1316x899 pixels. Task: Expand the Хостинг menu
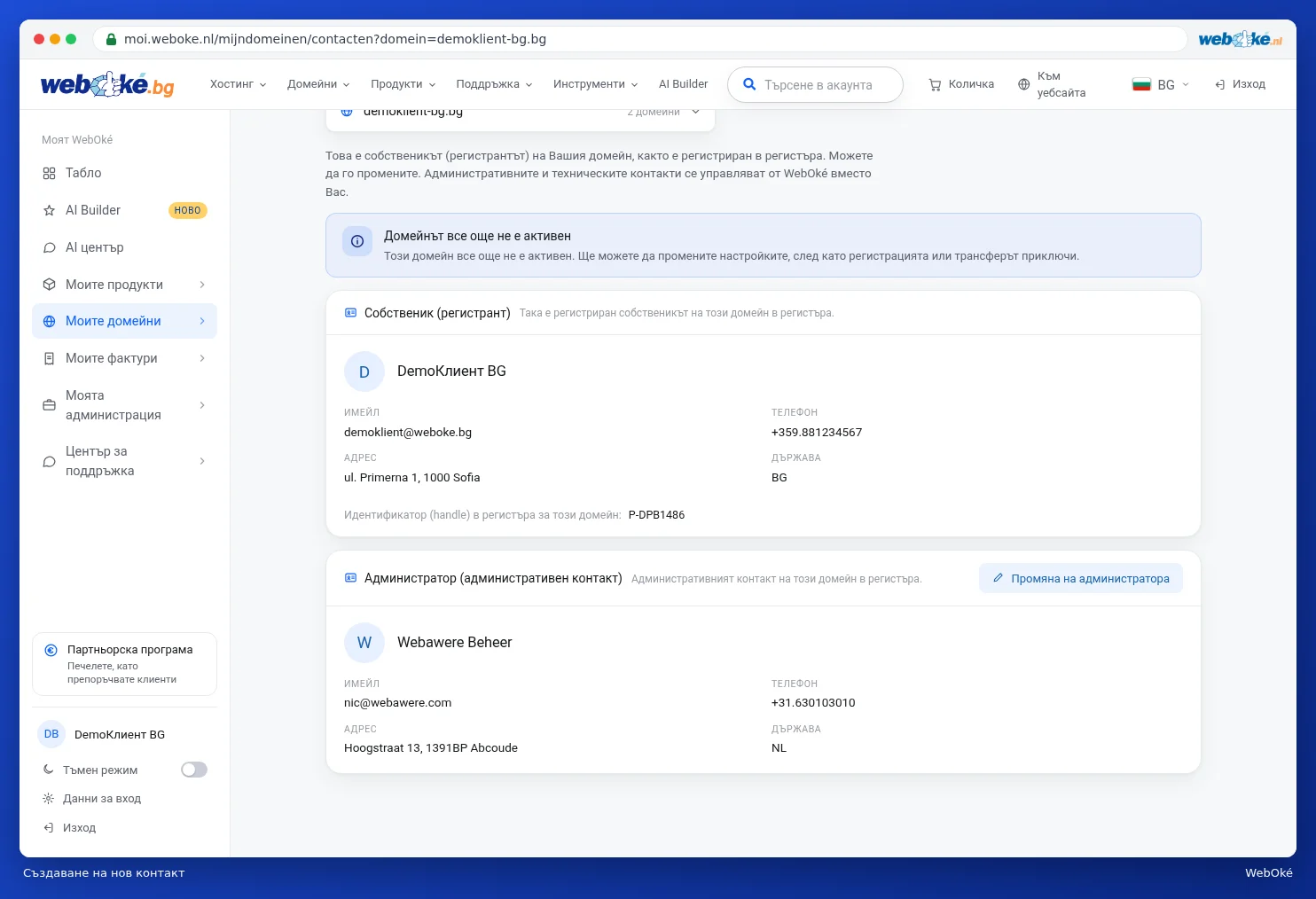tap(238, 84)
